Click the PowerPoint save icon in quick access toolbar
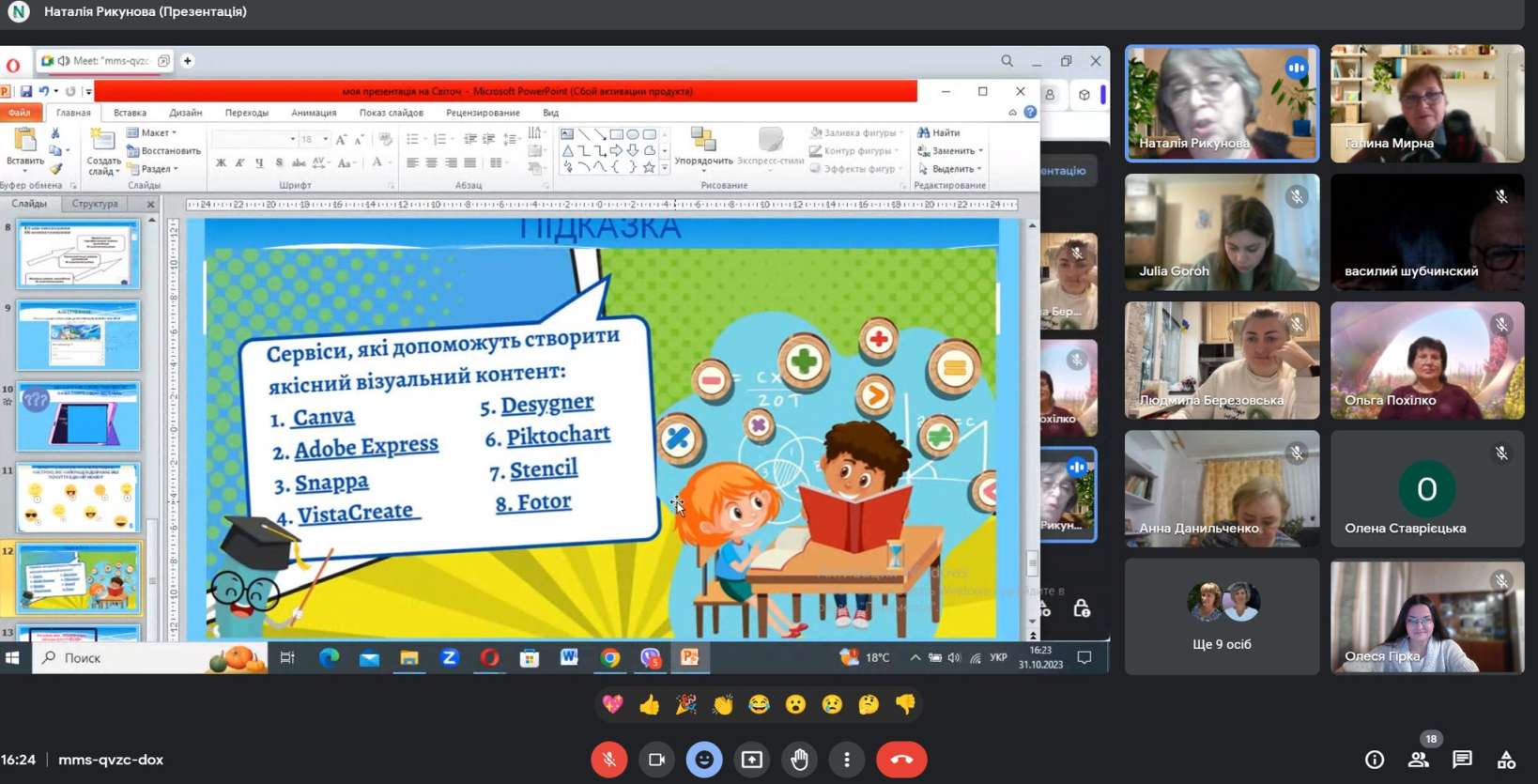 (x=26, y=91)
